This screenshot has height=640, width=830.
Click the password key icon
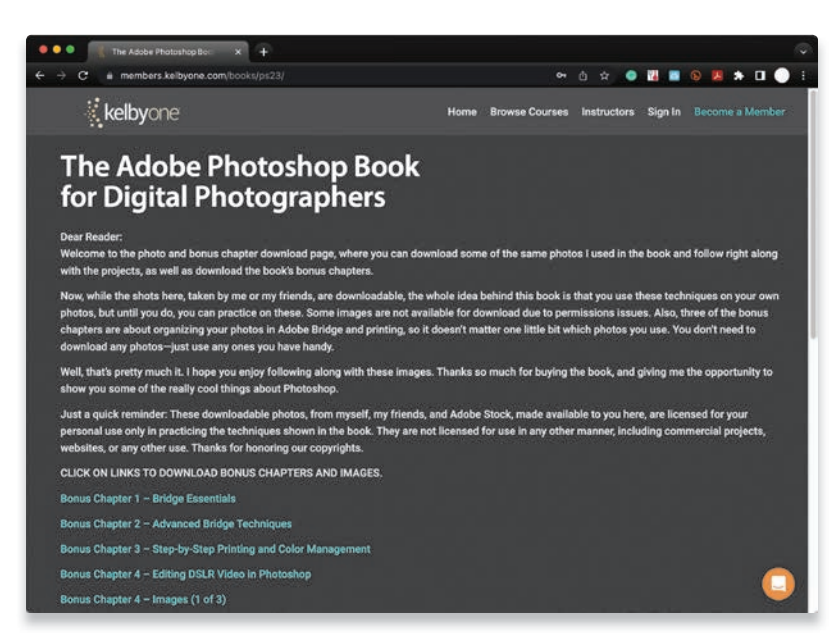click(563, 75)
